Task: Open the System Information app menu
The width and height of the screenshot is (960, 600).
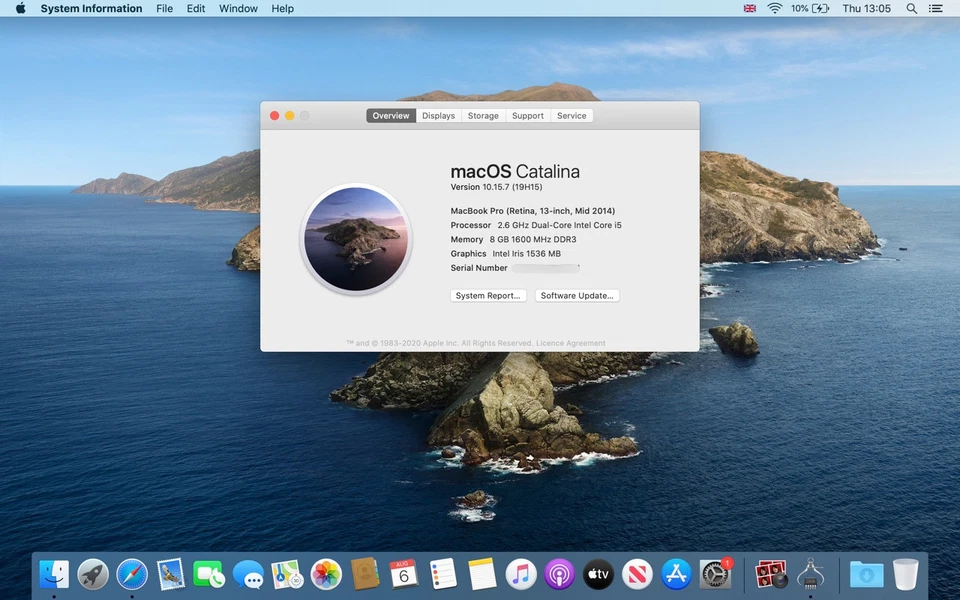Action: [91, 9]
